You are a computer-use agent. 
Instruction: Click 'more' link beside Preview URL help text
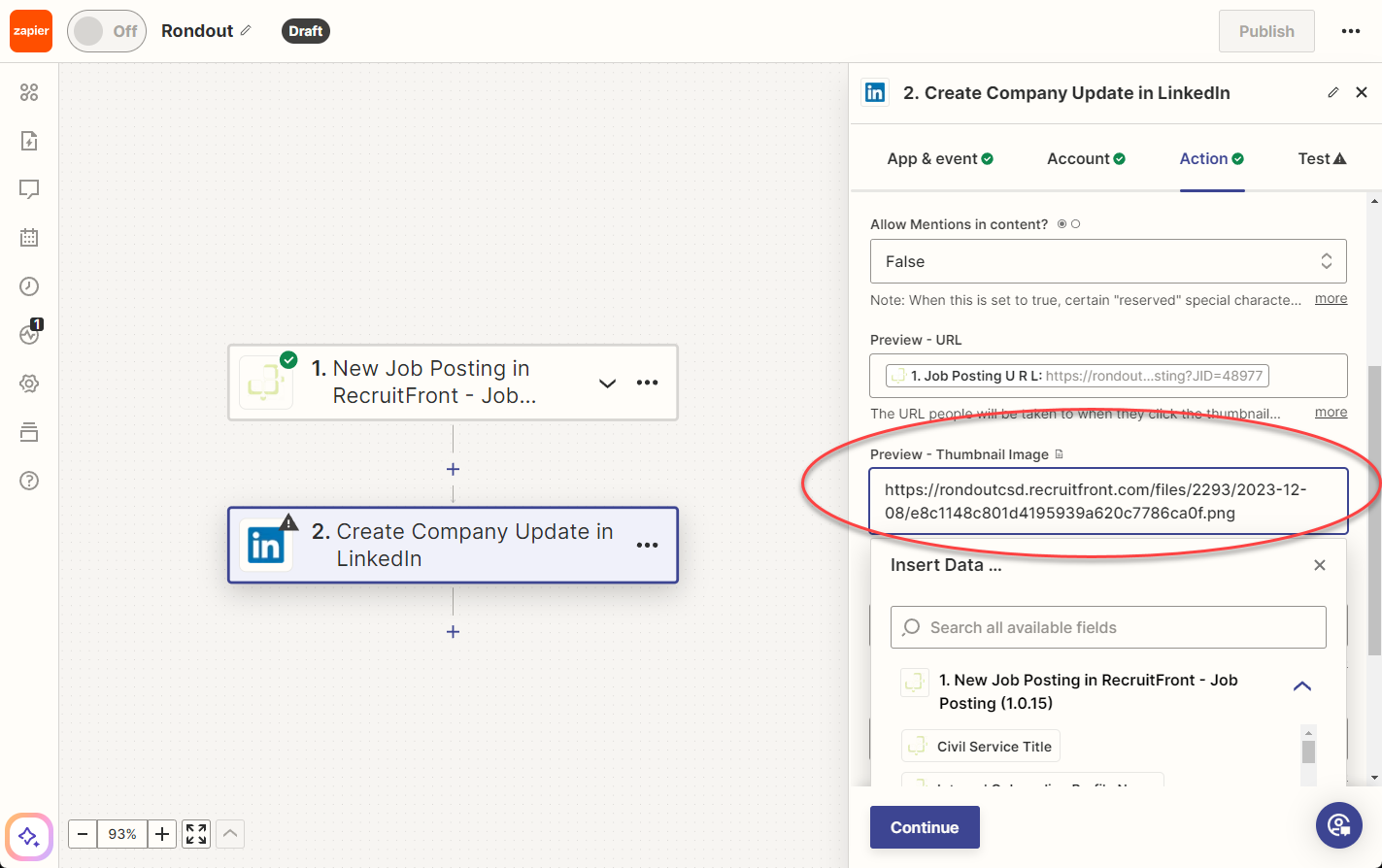(x=1331, y=412)
